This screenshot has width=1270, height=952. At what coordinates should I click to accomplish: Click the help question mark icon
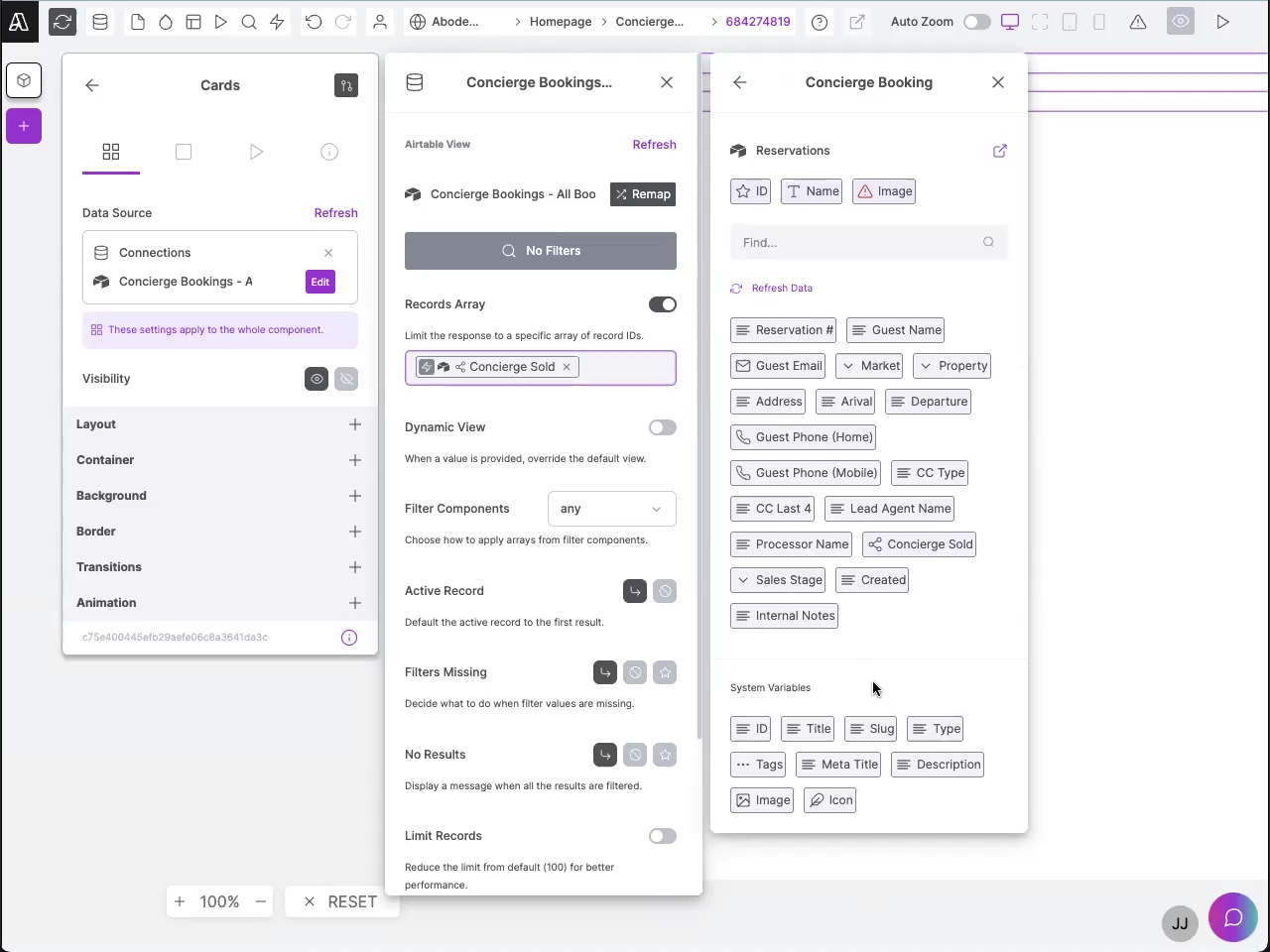pyautogui.click(x=820, y=22)
